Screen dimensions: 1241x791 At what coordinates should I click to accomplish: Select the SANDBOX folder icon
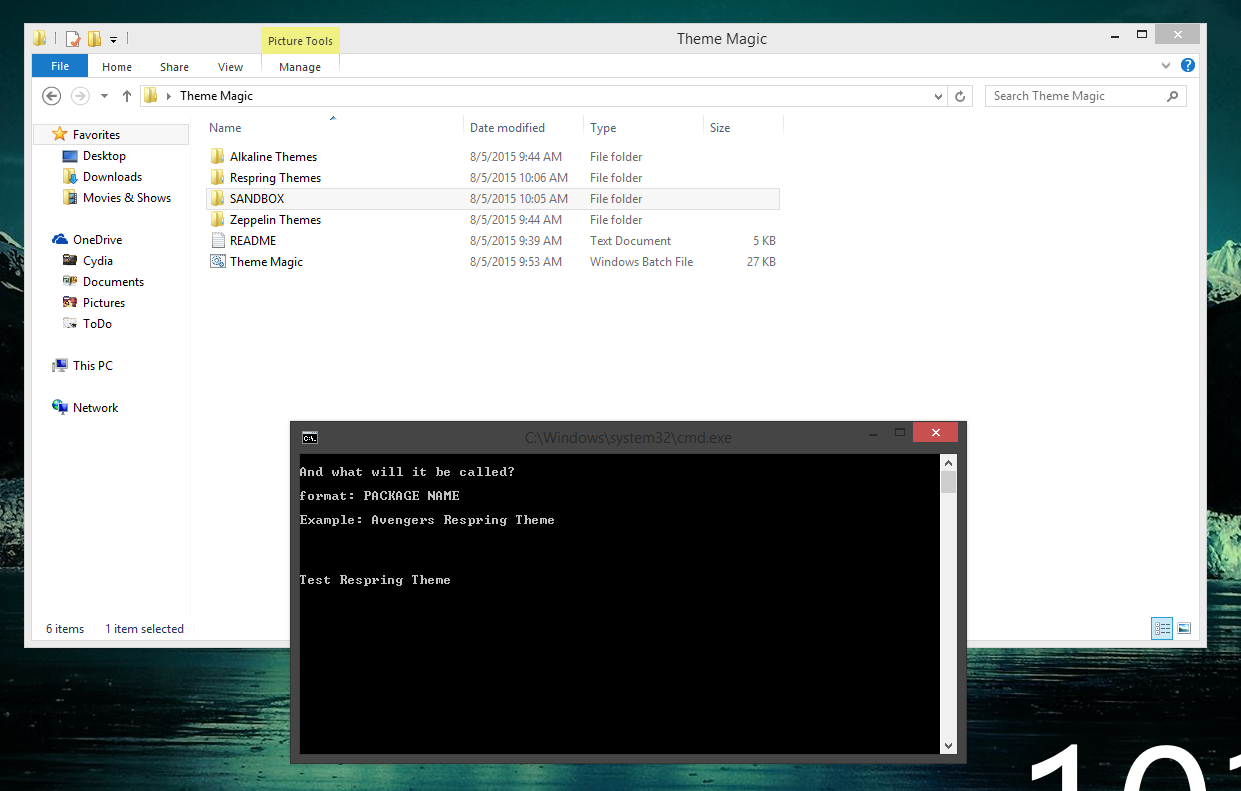coord(218,199)
